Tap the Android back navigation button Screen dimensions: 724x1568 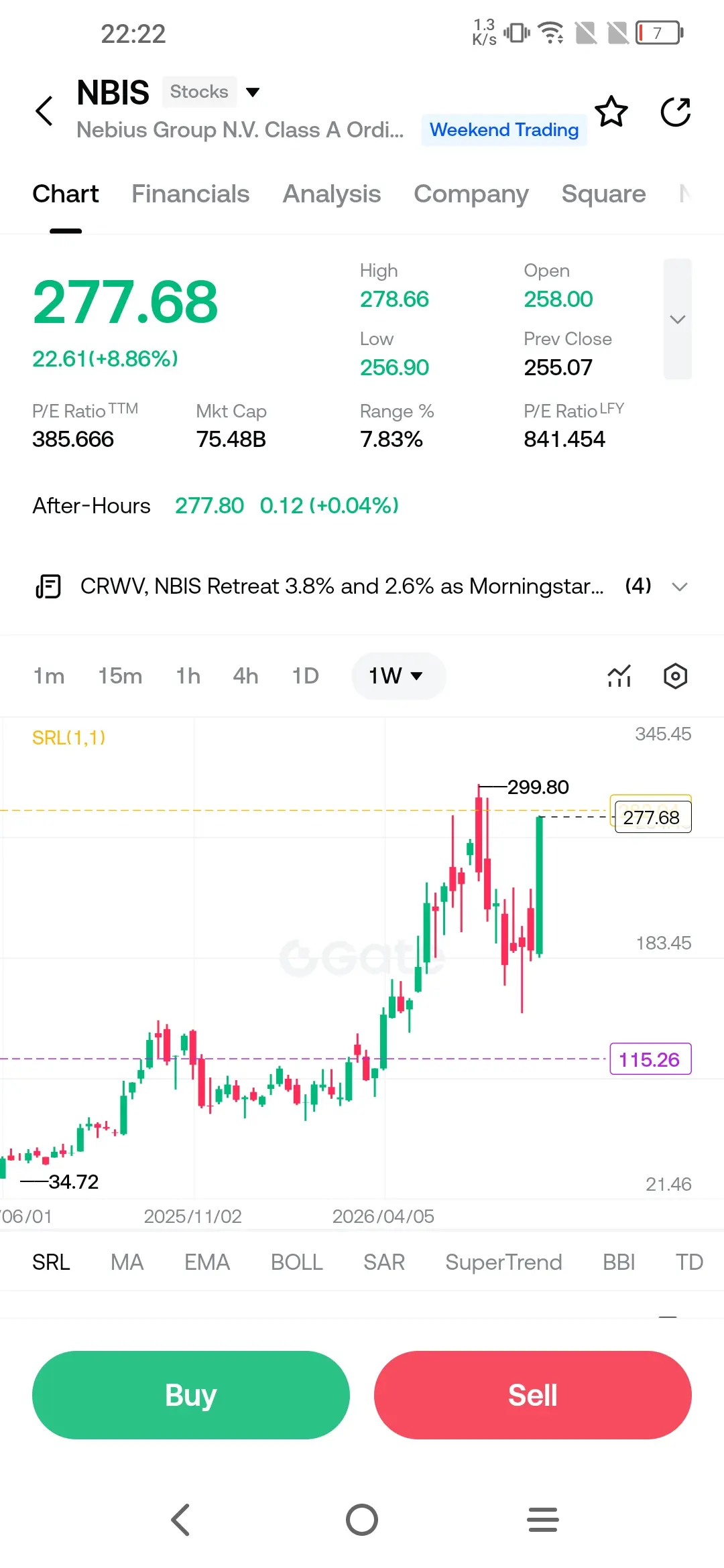point(181,1520)
